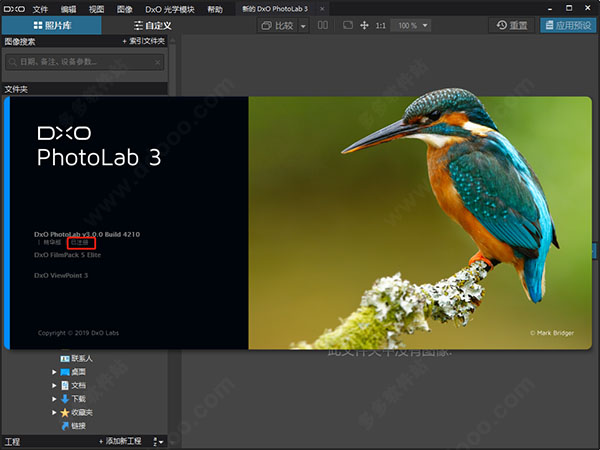
Task: Open the 视图 menu
Action: pyautogui.click(x=96, y=9)
